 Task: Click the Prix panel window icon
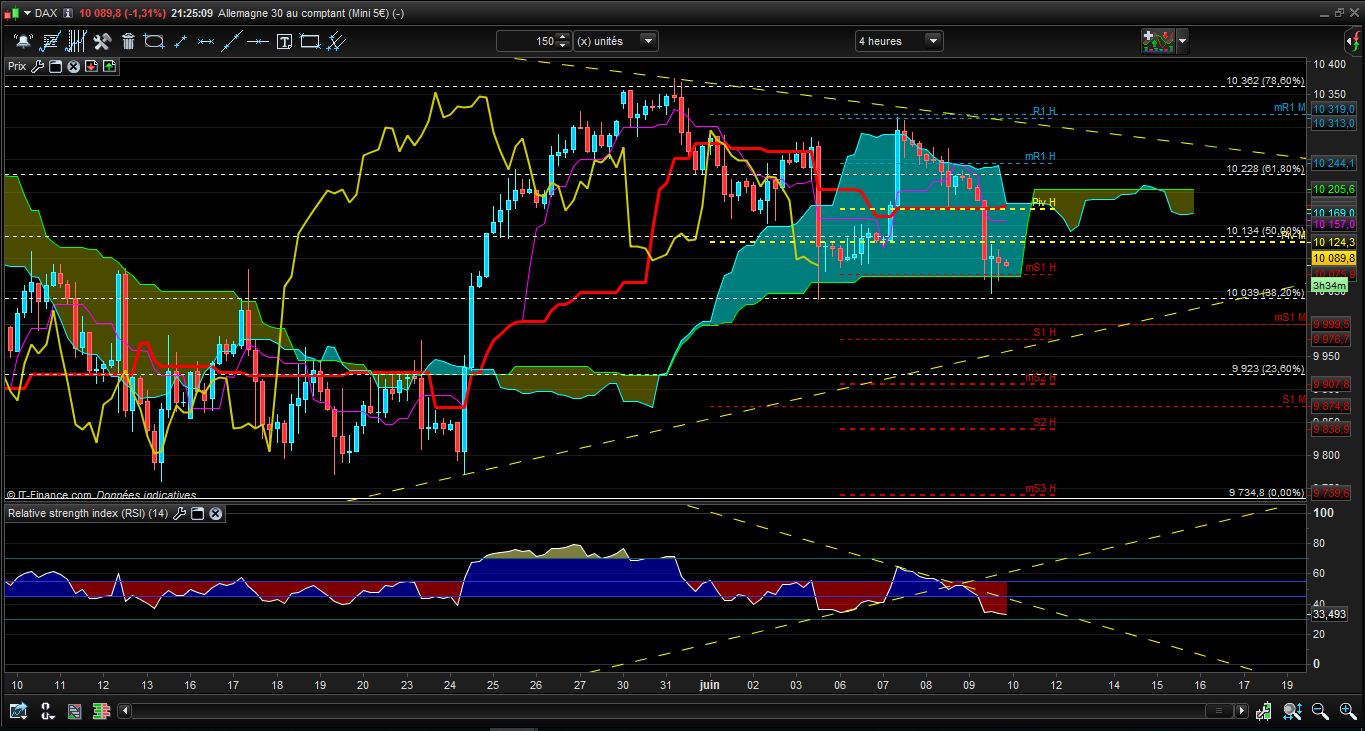coord(56,66)
